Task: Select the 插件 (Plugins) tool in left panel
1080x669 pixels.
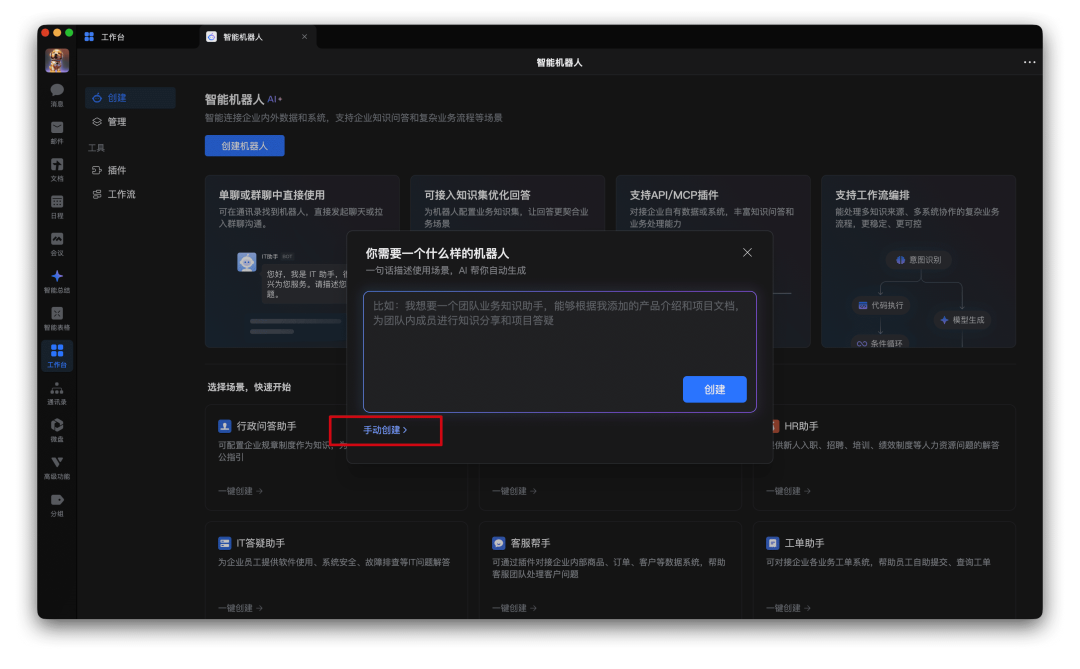Action: click(x=115, y=170)
